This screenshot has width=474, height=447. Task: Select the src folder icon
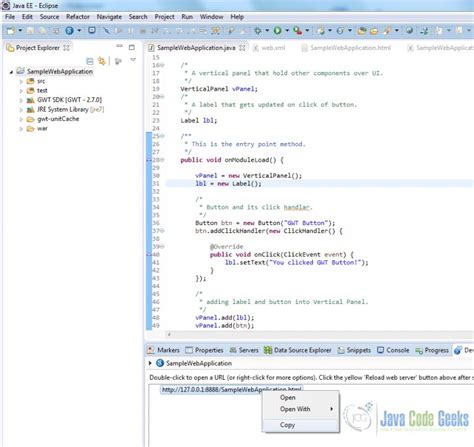point(31,81)
